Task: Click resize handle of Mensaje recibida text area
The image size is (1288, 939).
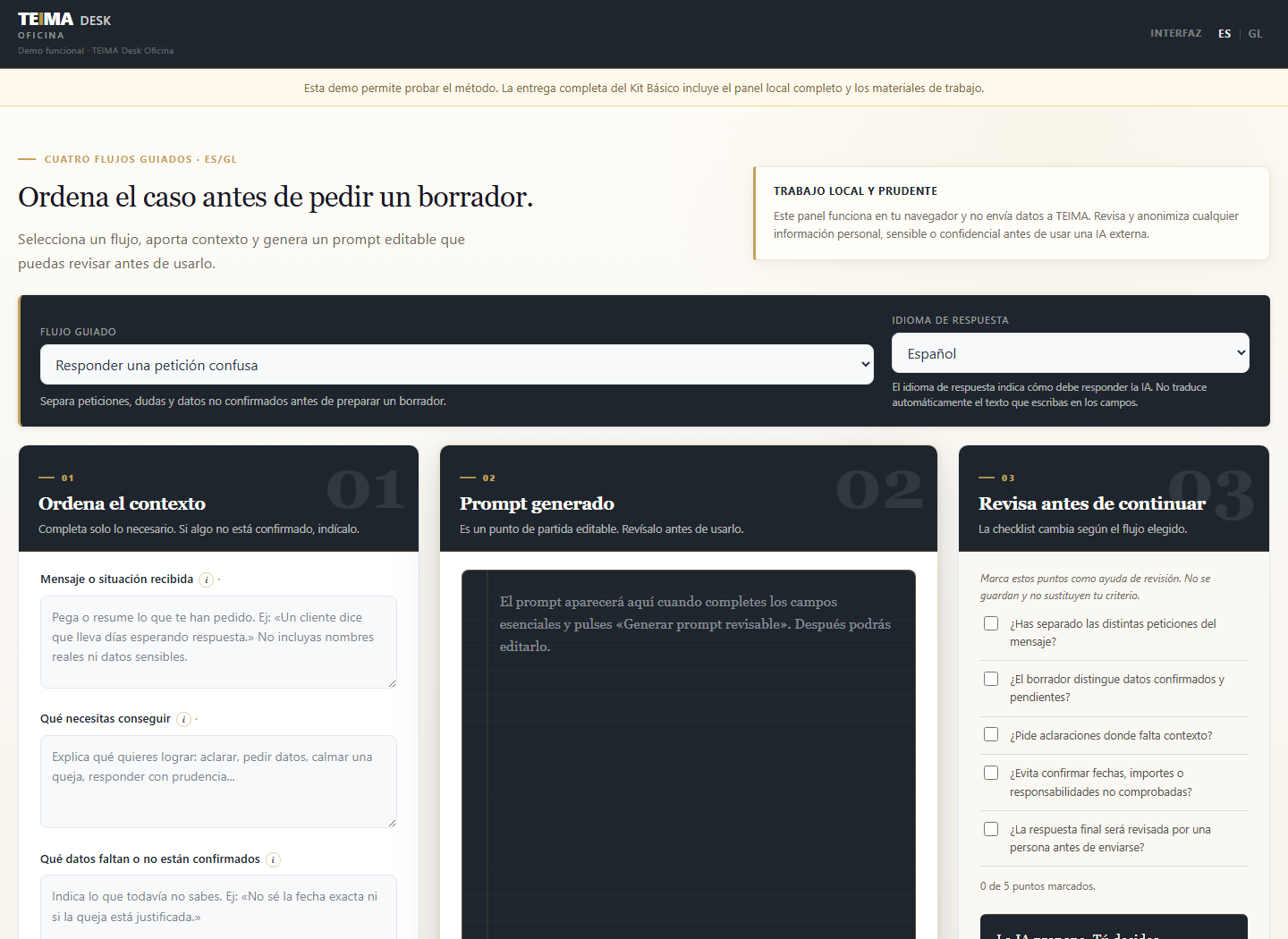Action: click(392, 683)
